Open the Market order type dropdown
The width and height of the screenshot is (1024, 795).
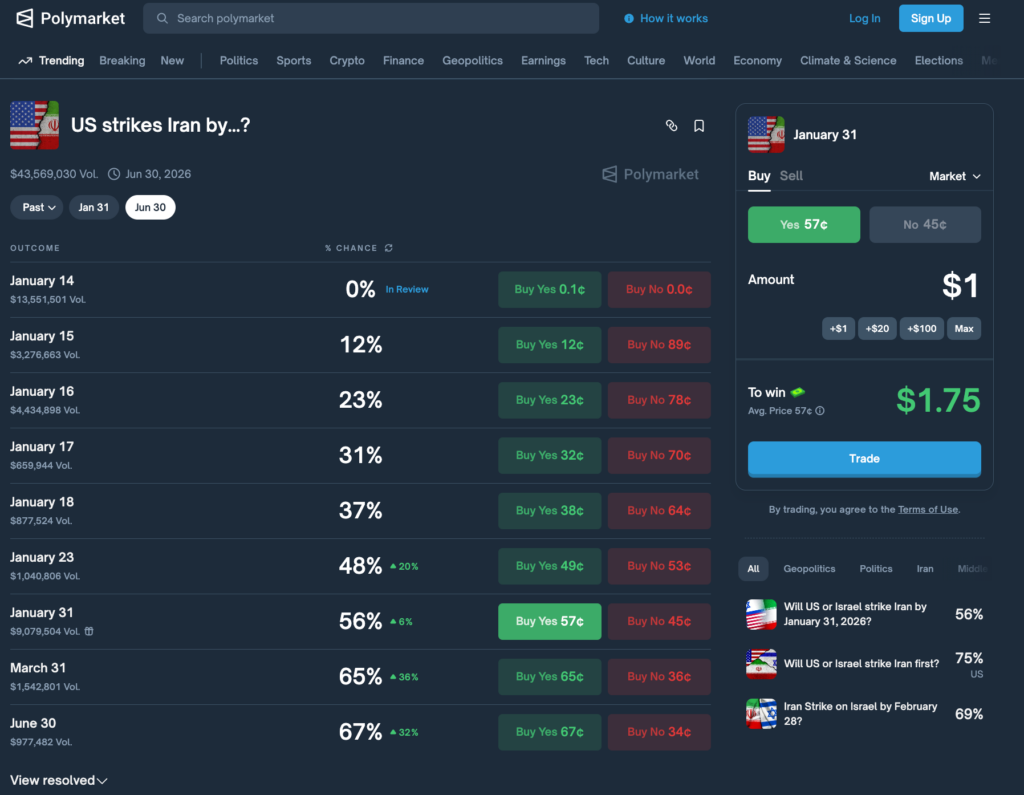[x=954, y=176]
